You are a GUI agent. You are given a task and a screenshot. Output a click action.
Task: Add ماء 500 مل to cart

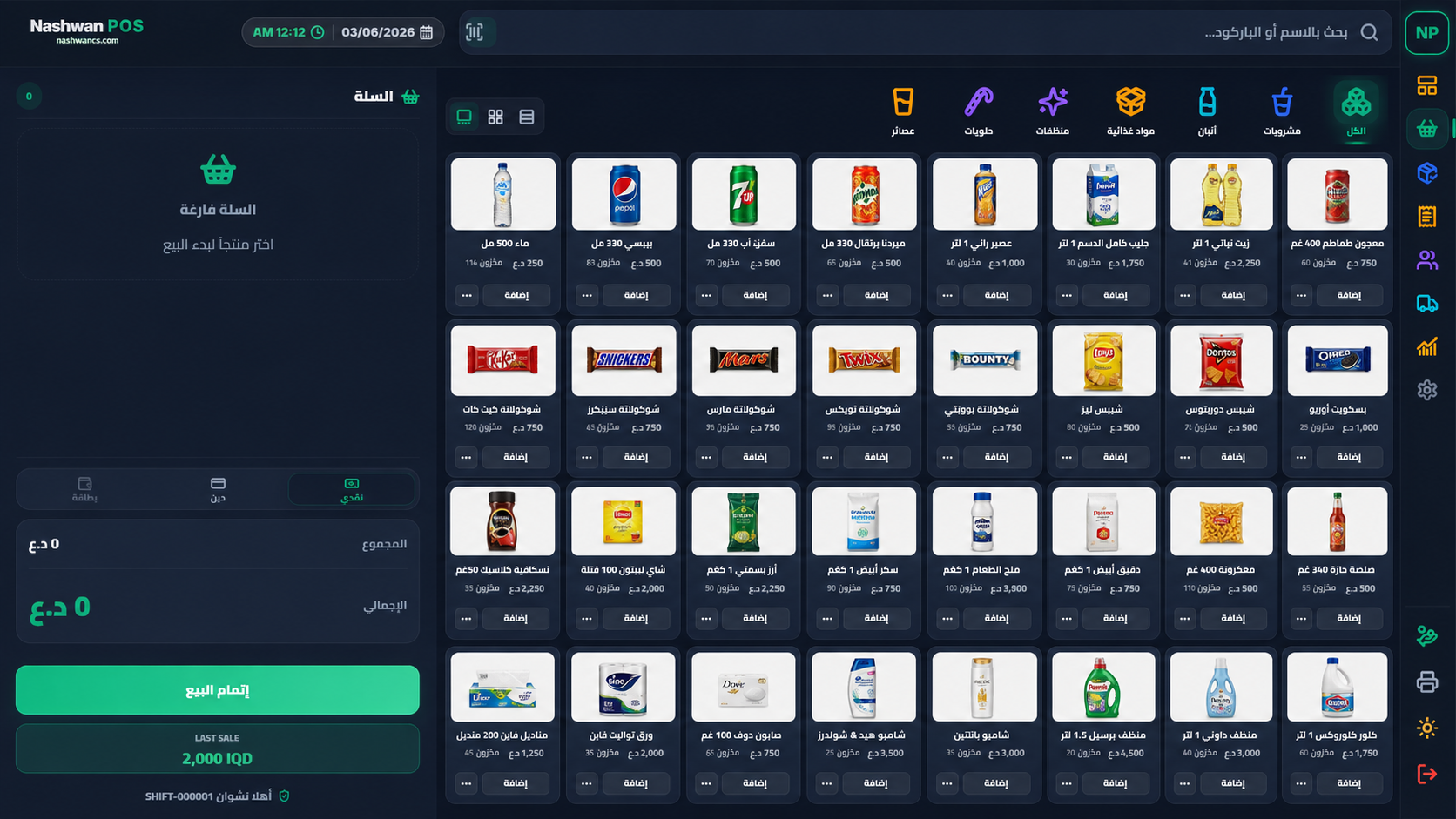pyautogui.click(x=516, y=295)
